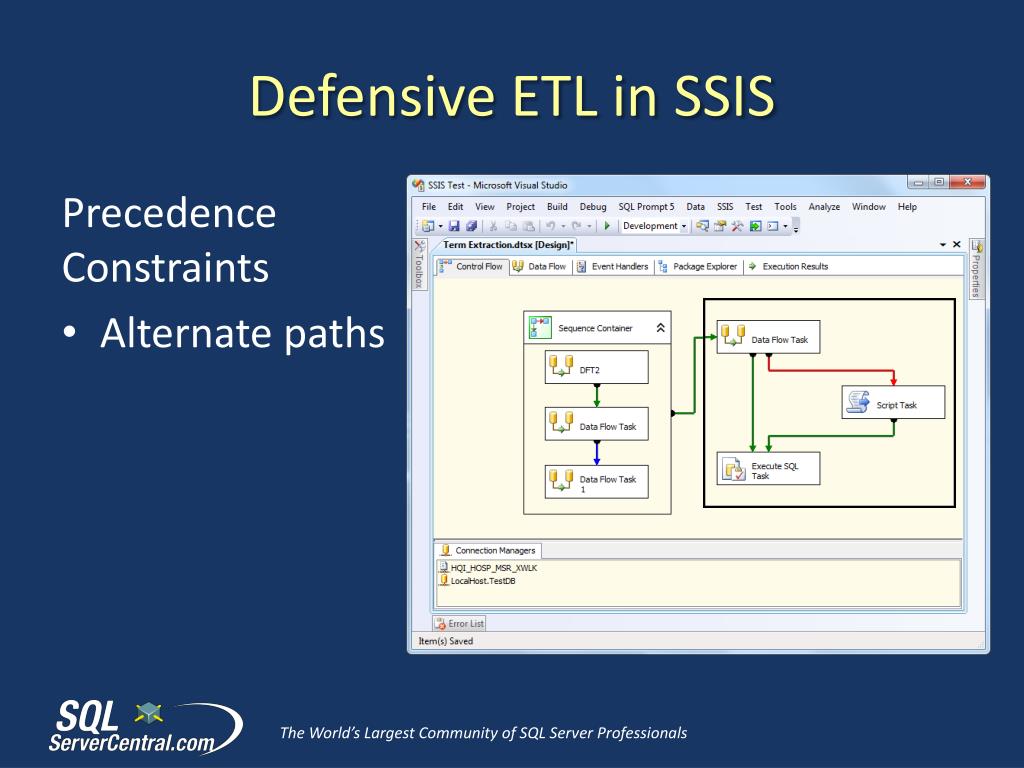Screen dimensions: 1024x768
Task: Click the Save All toolbar icon
Action: pyautogui.click(x=471, y=226)
